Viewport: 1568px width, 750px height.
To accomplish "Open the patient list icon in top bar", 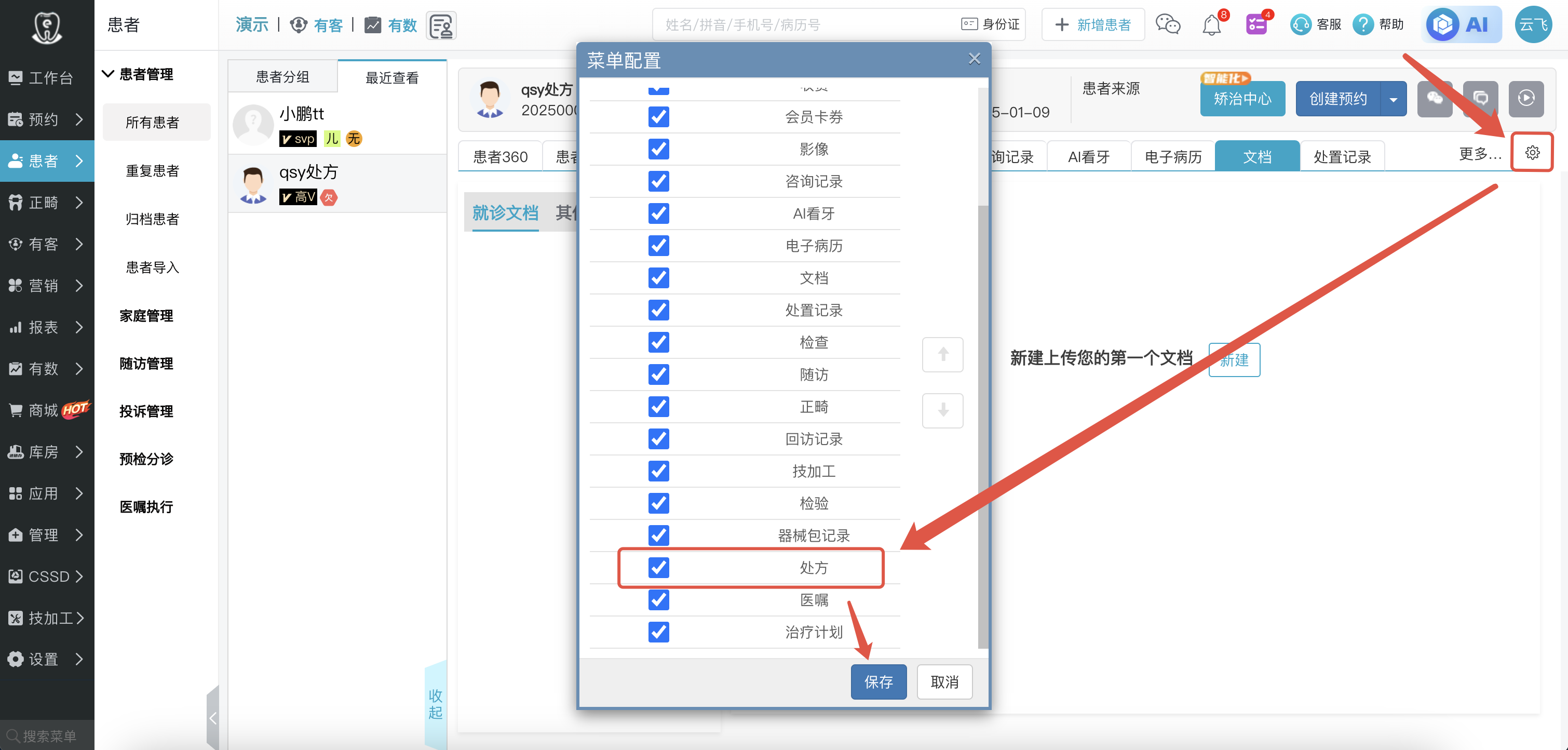I will [x=441, y=25].
